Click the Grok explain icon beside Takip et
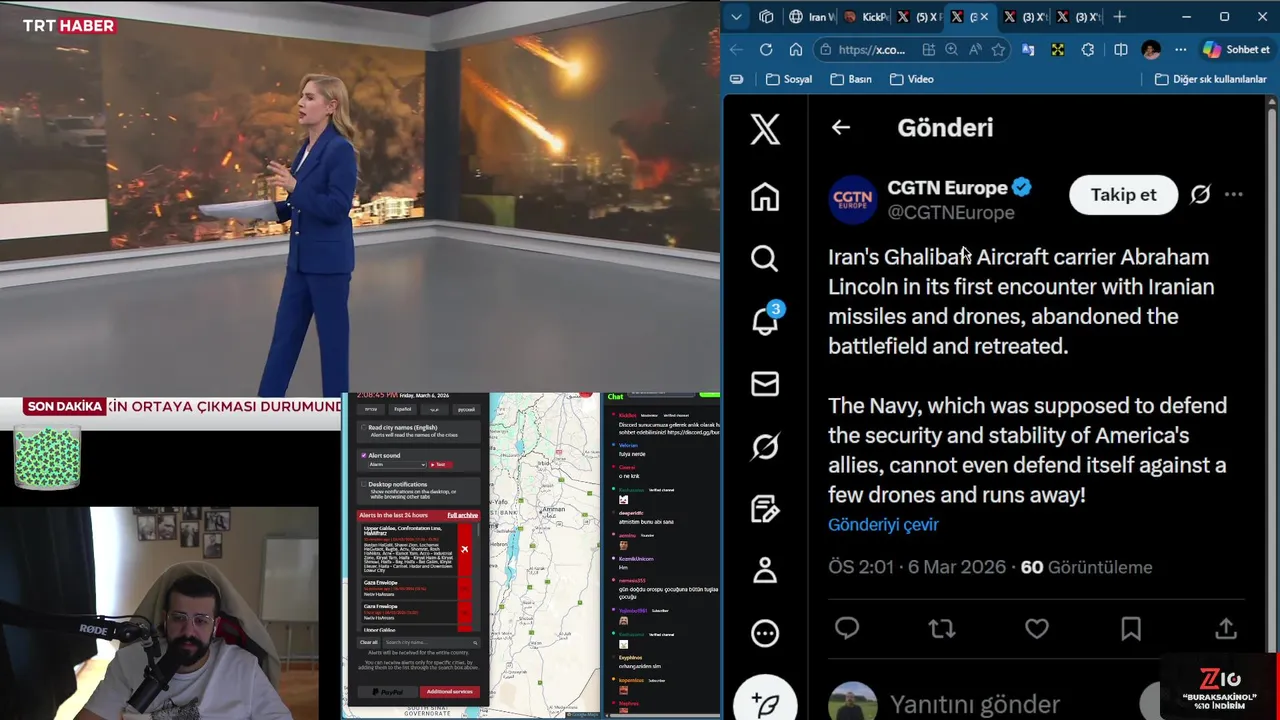The width and height of the screenshot is (1280, 720). (1200, 194)
